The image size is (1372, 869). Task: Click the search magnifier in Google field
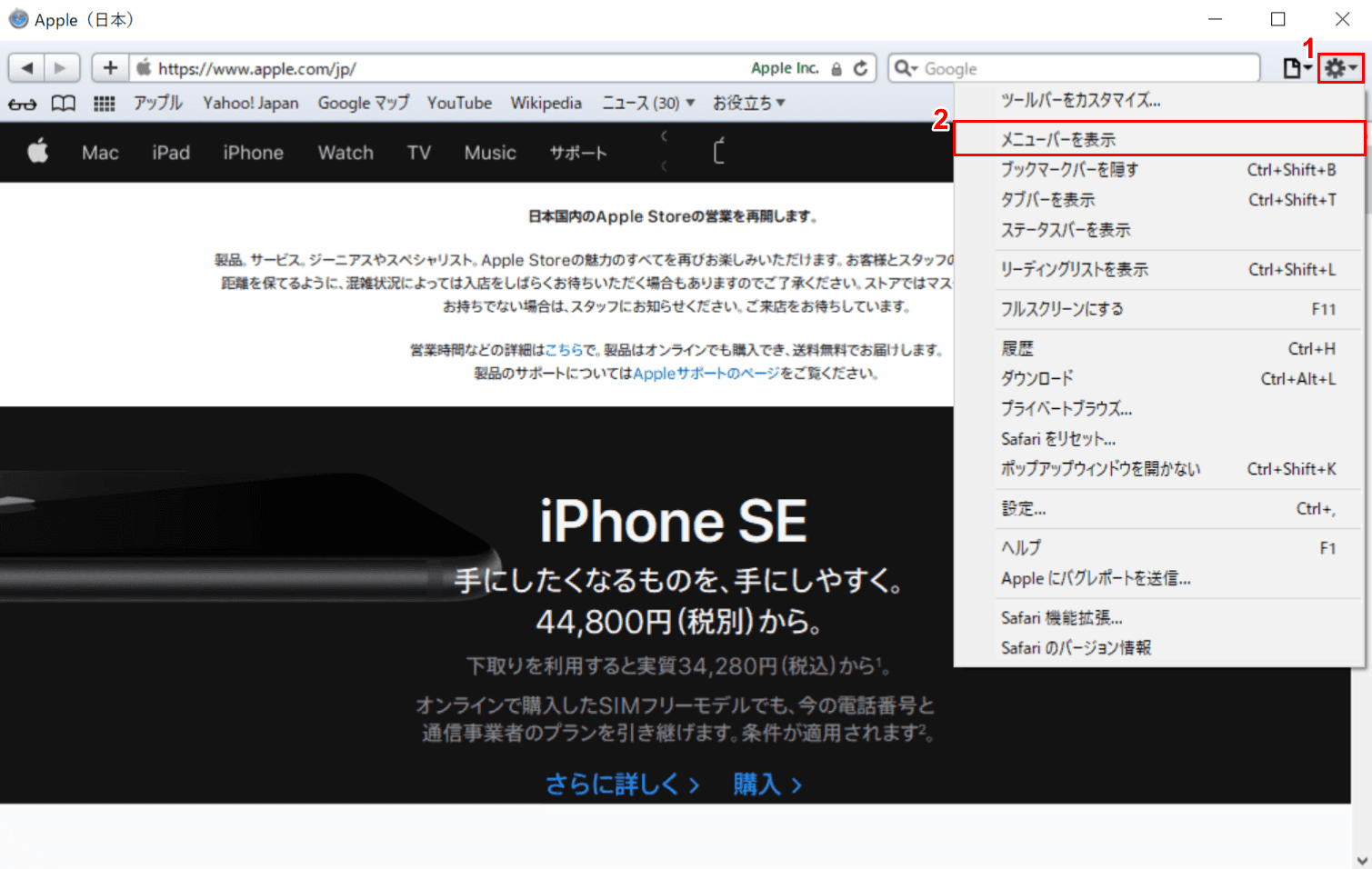(906, 68)
